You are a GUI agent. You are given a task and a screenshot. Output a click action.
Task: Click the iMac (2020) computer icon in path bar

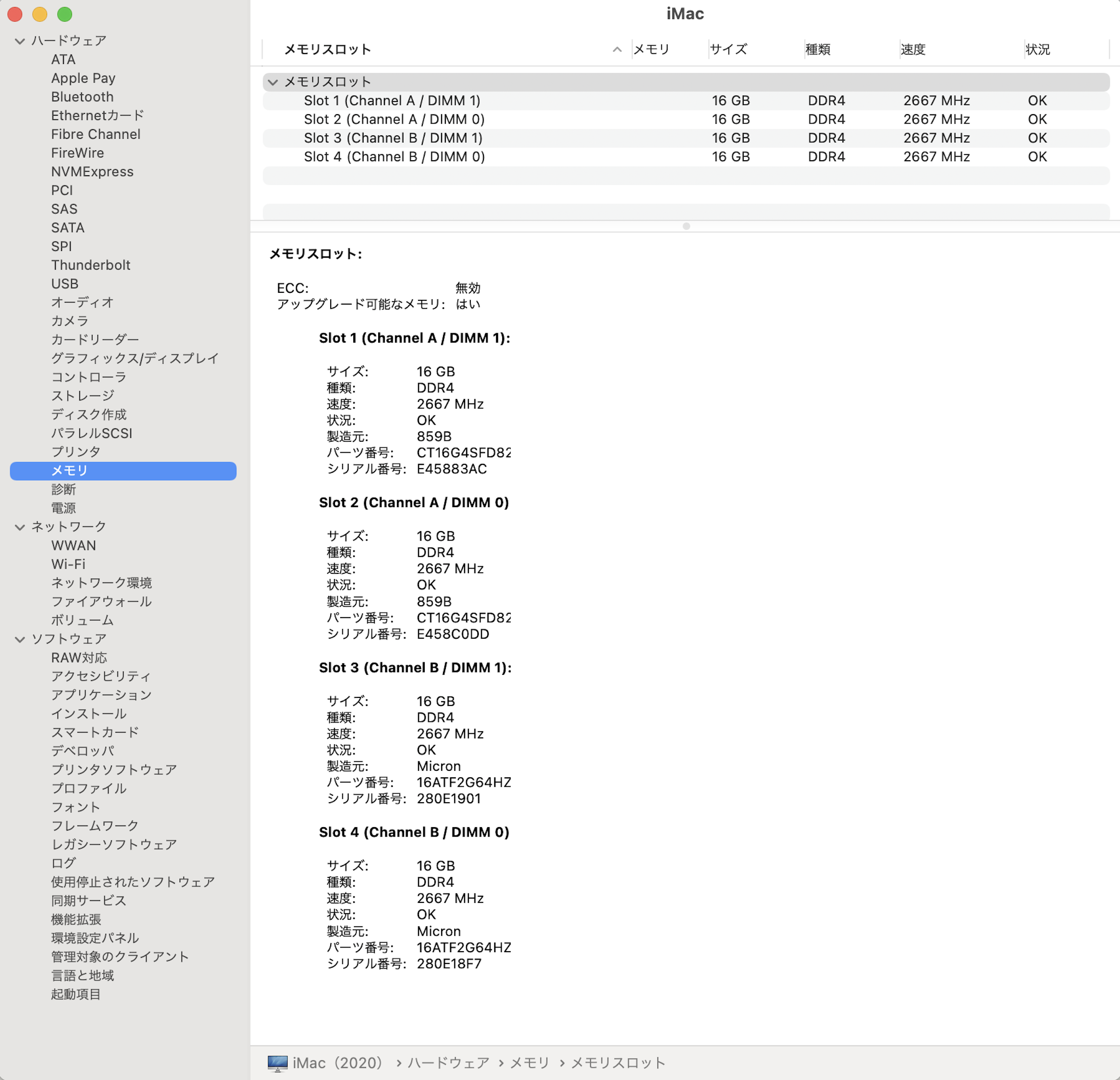(278, 1063)
